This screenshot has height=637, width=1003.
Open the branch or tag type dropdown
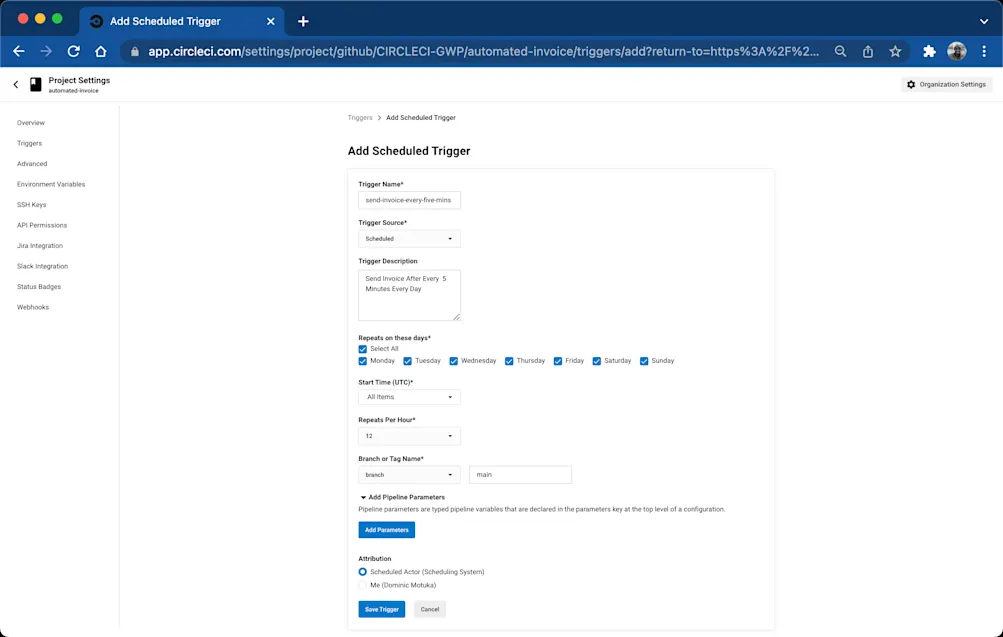tap(409, 475)
